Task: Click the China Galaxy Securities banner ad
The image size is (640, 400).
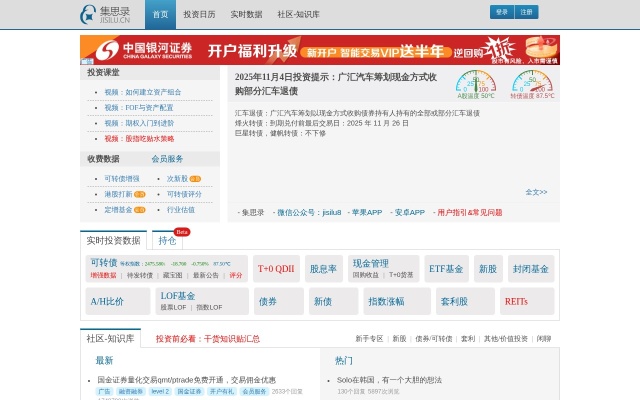Action: (x=320, y=50)
